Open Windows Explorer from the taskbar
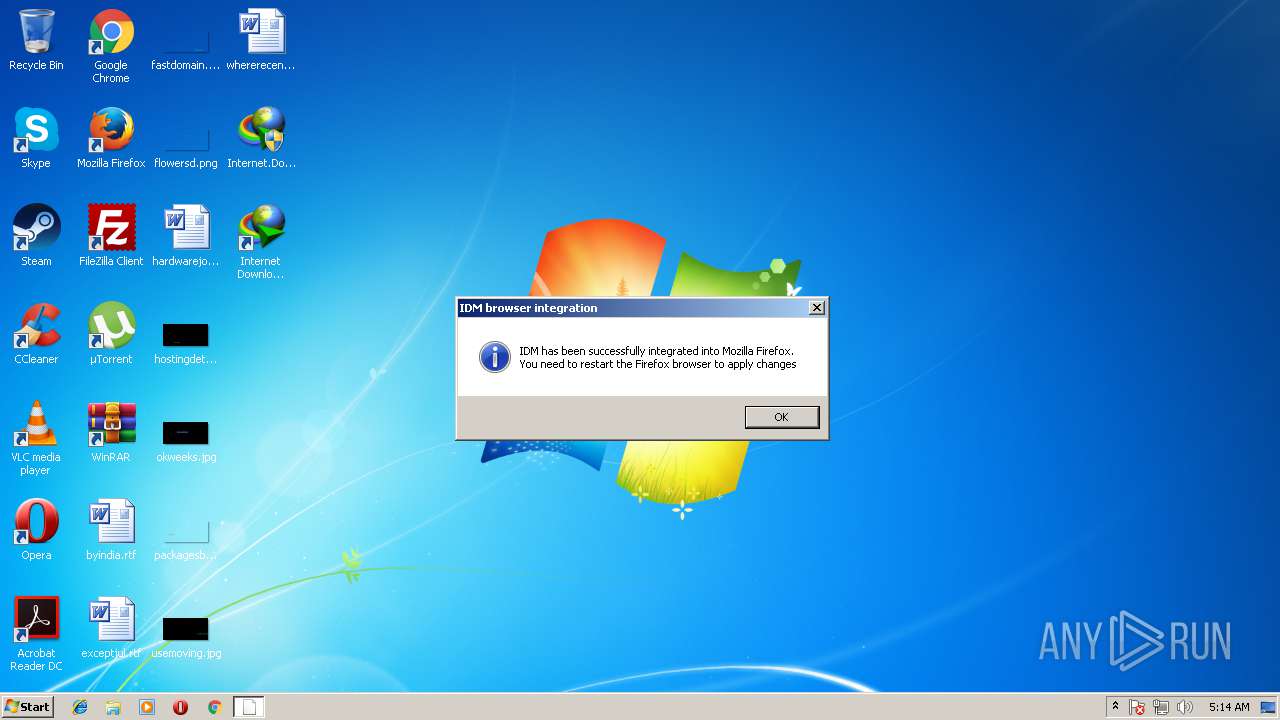This screenshot has width=1280, height=720. pos(113,707)
